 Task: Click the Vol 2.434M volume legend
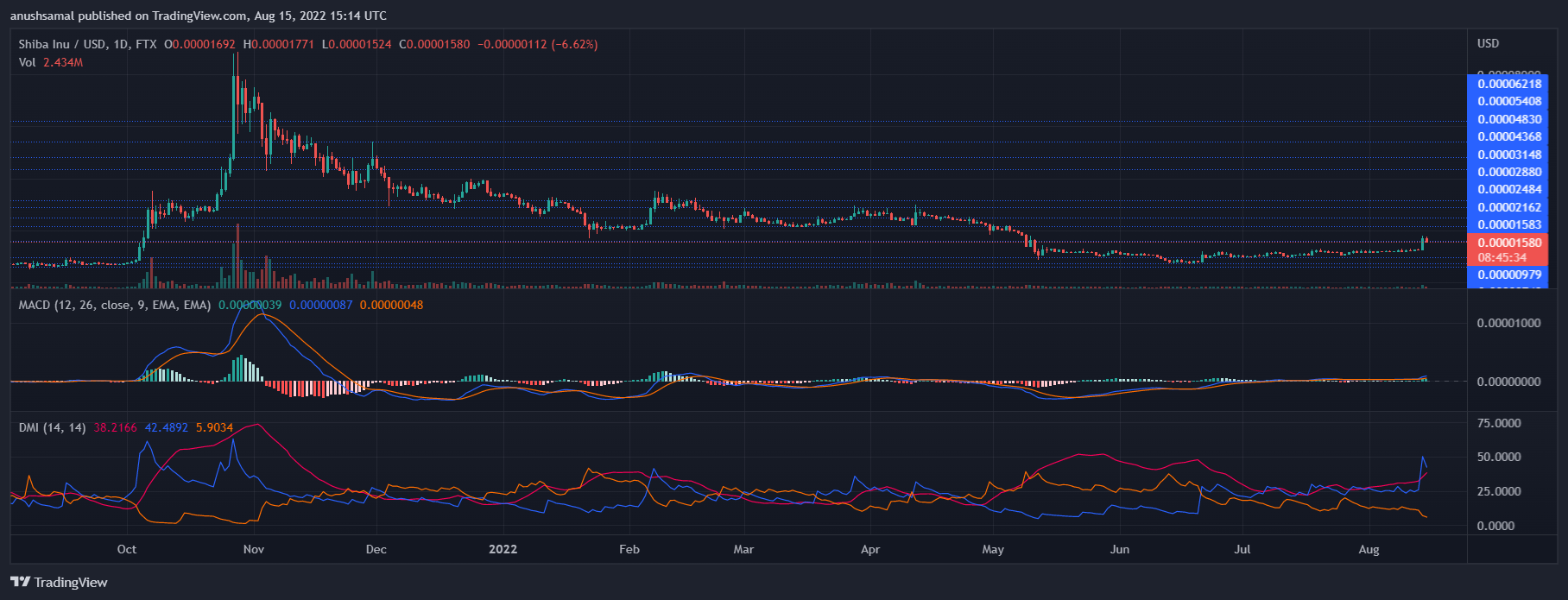pos(51,62)
